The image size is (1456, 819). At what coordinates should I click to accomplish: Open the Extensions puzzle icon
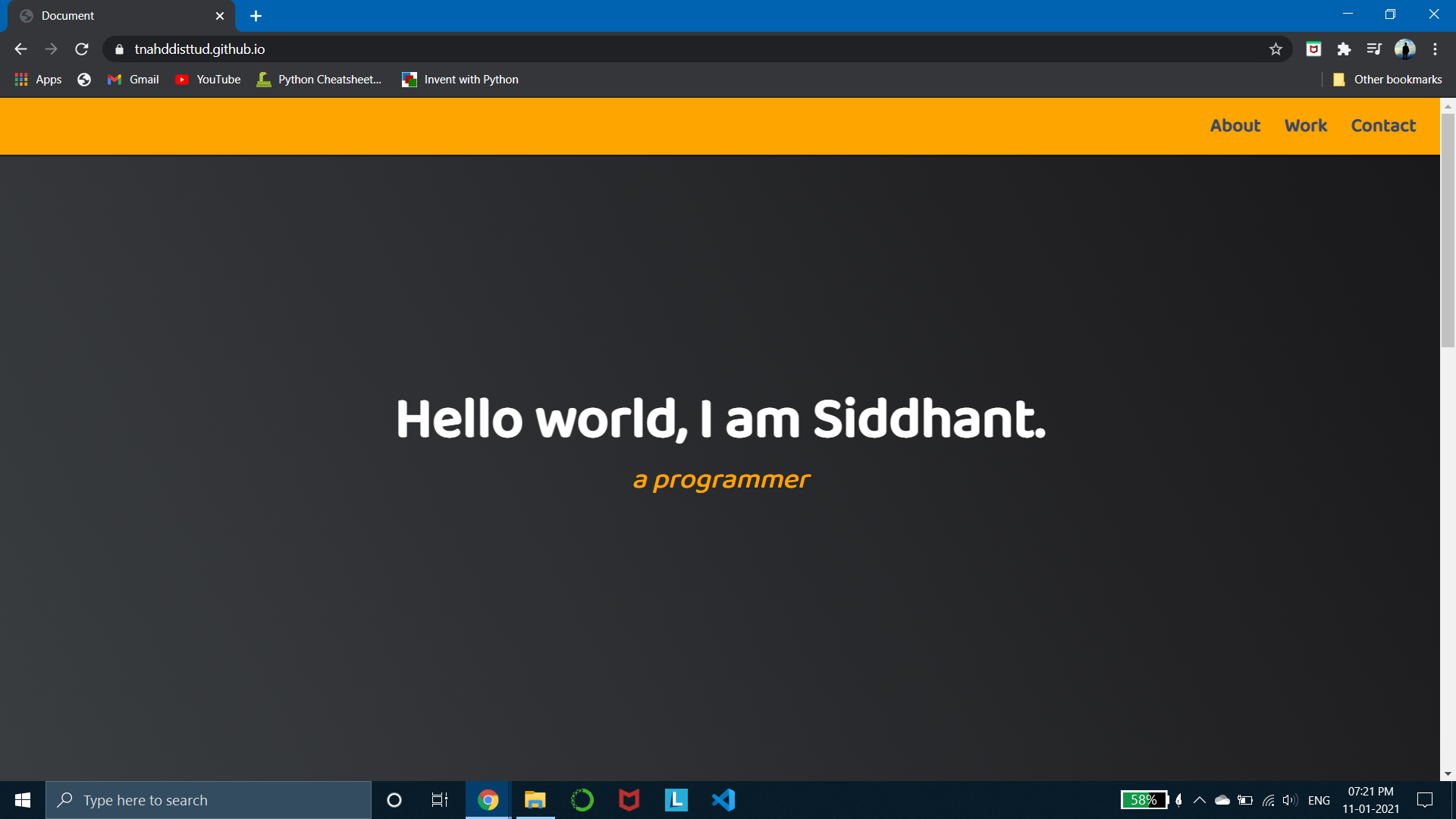point(1344,49)
